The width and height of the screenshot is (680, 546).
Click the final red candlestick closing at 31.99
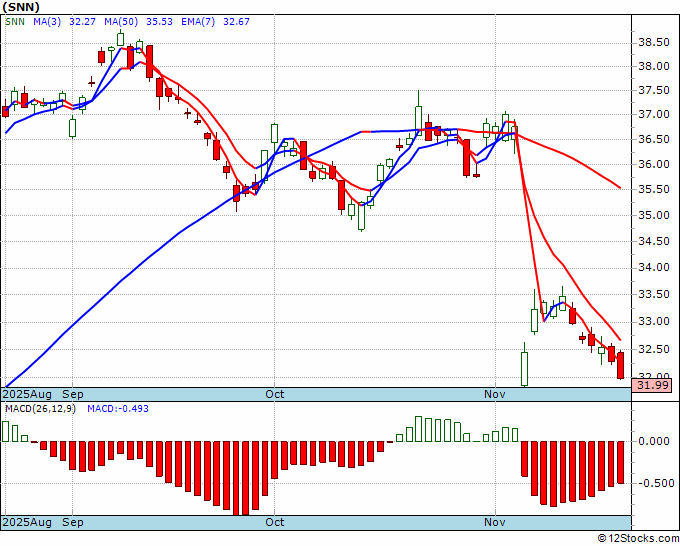621,365
